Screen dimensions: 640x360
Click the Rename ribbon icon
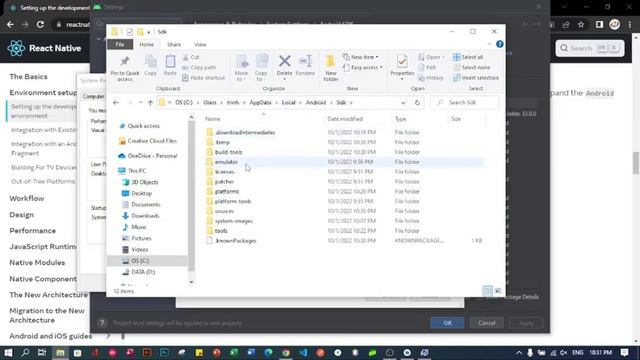pos(305,65)
